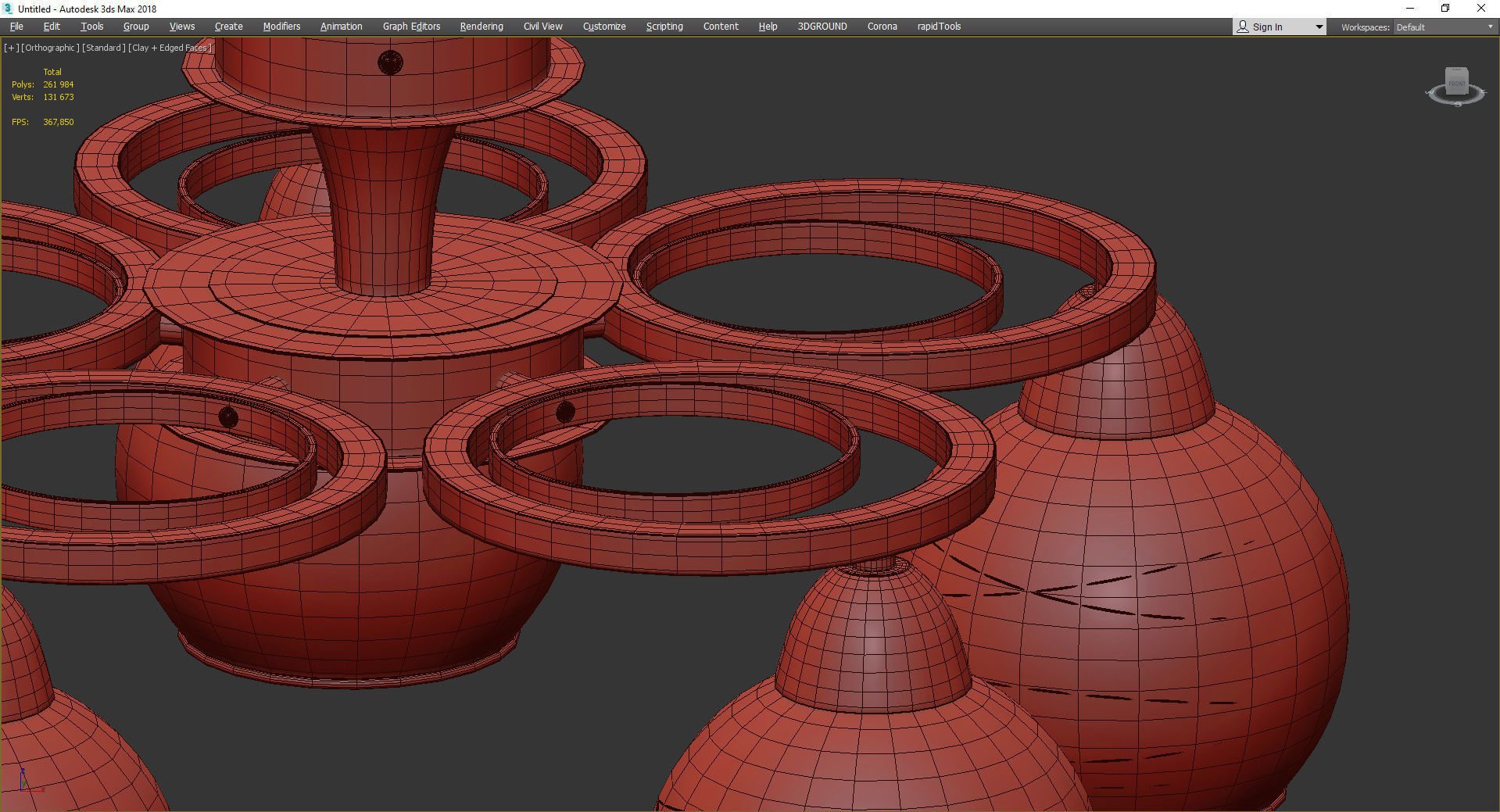Open the Content menu
Screen dimensions: 1500x812
721,27
